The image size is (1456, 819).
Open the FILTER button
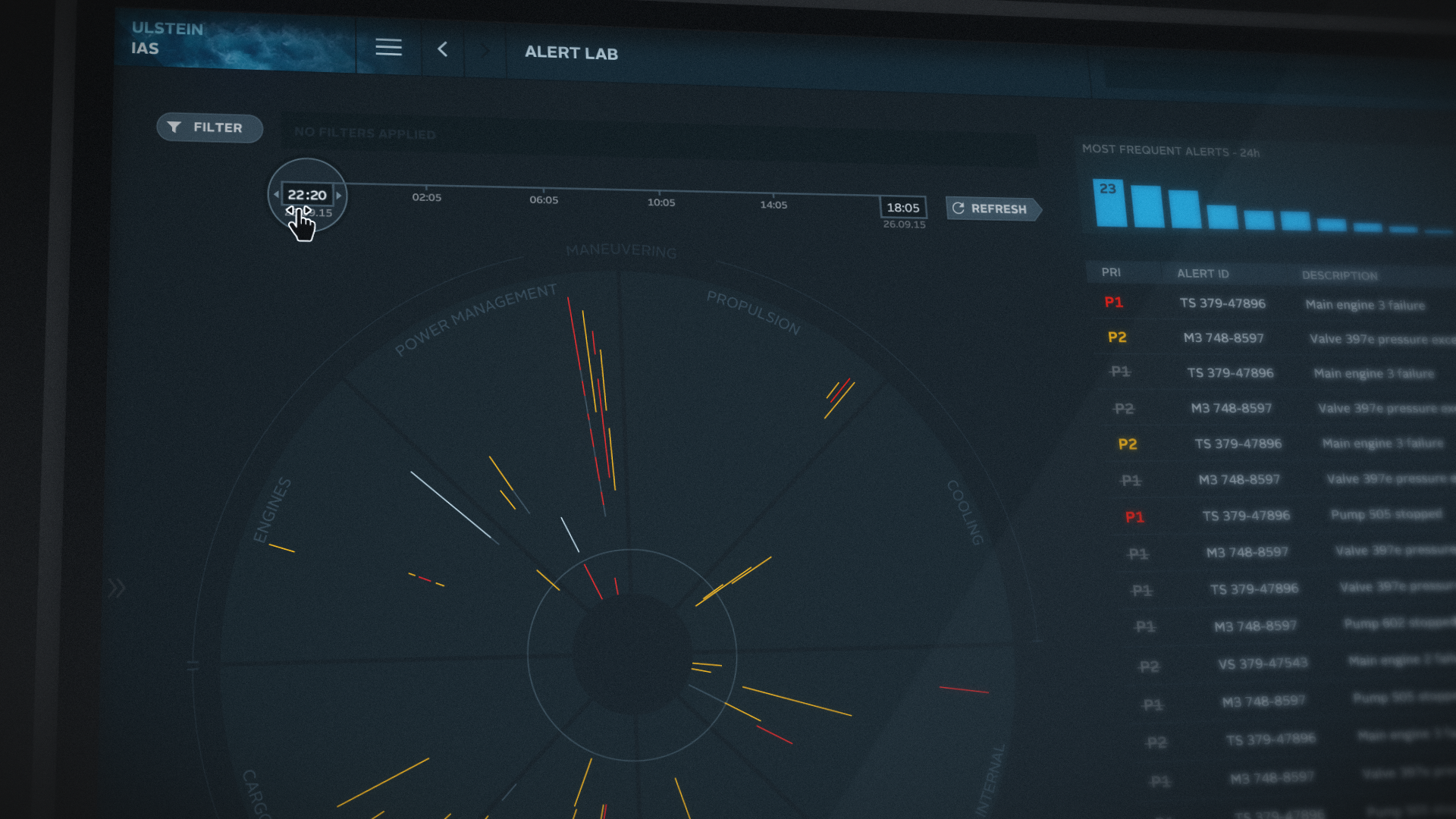click(209, 127)
